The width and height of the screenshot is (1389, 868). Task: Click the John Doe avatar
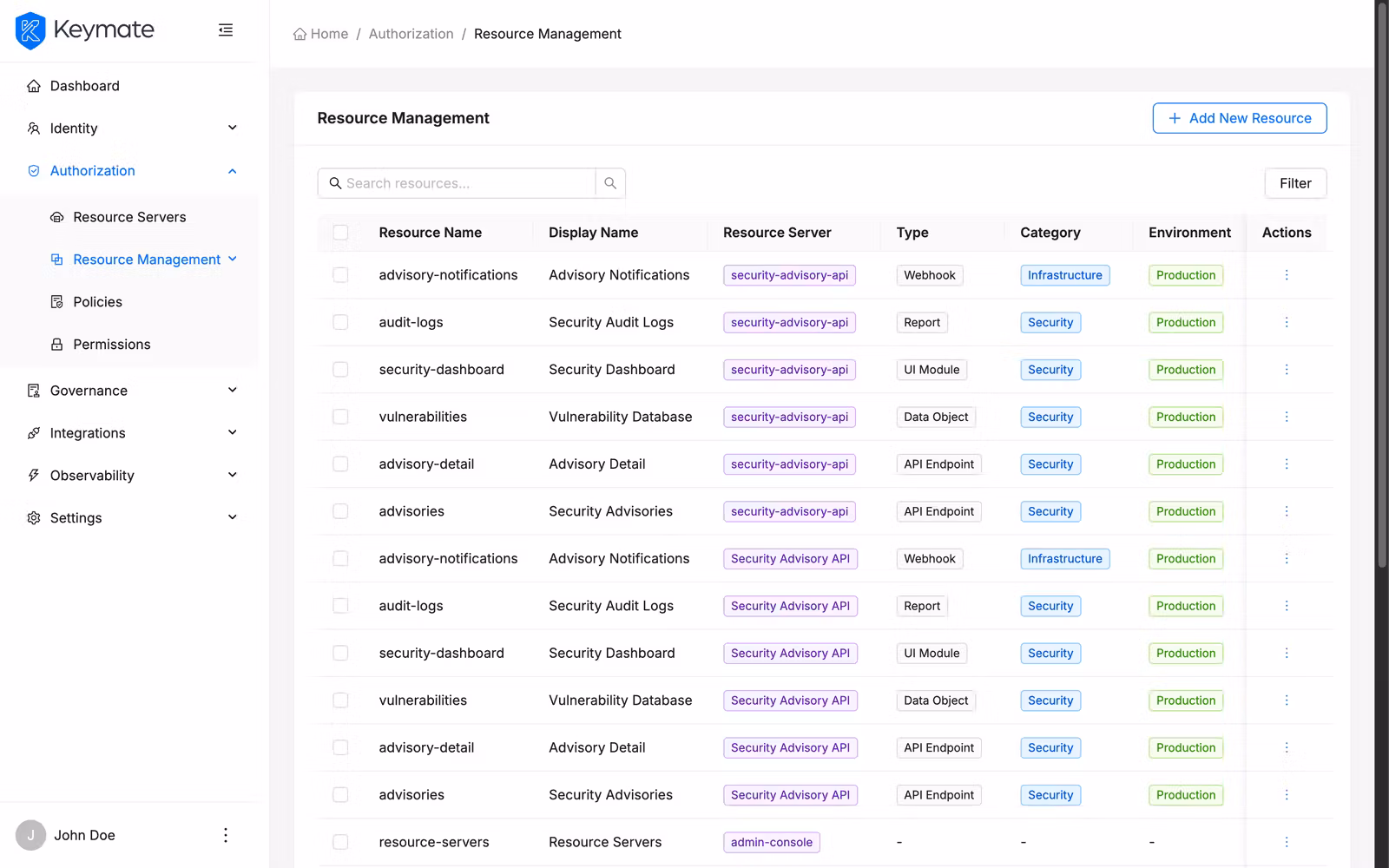[x=30, y=834]
